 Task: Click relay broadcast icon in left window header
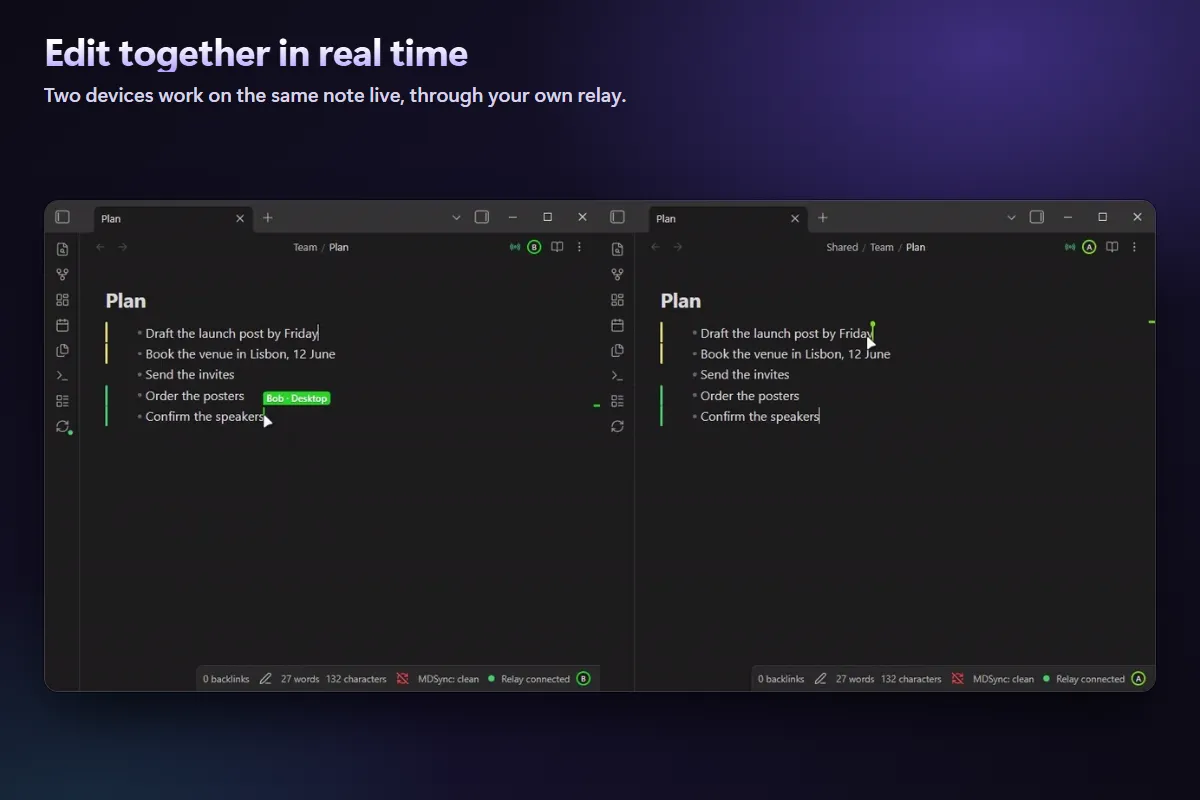coord(515,247)
